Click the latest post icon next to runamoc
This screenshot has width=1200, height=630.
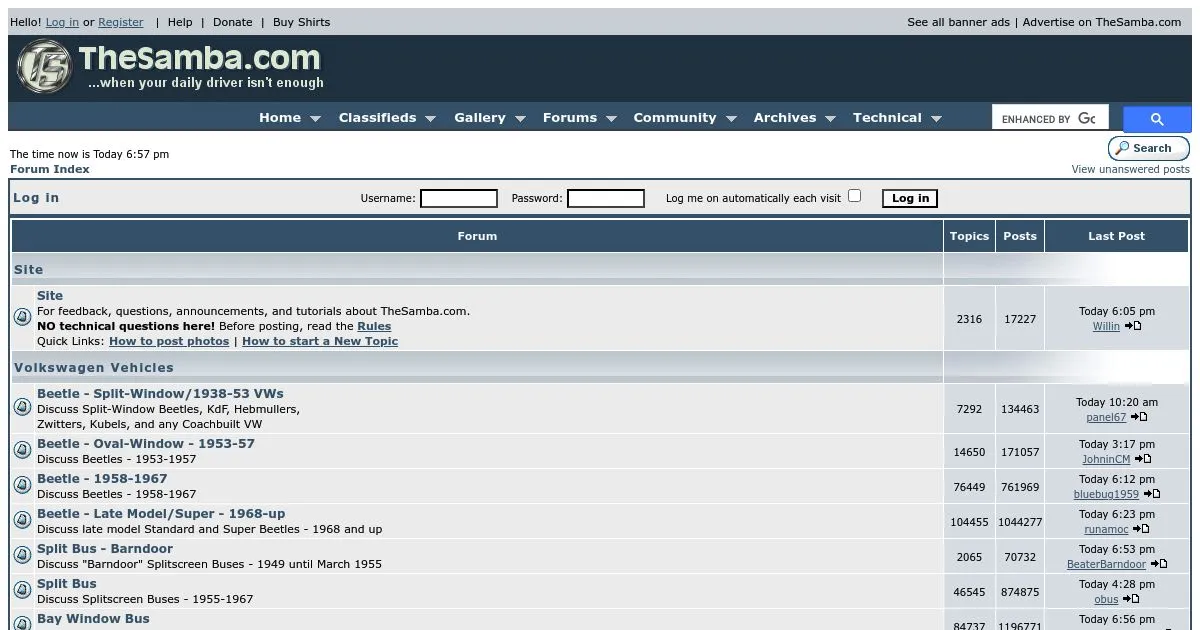[x=1140, y=529]
